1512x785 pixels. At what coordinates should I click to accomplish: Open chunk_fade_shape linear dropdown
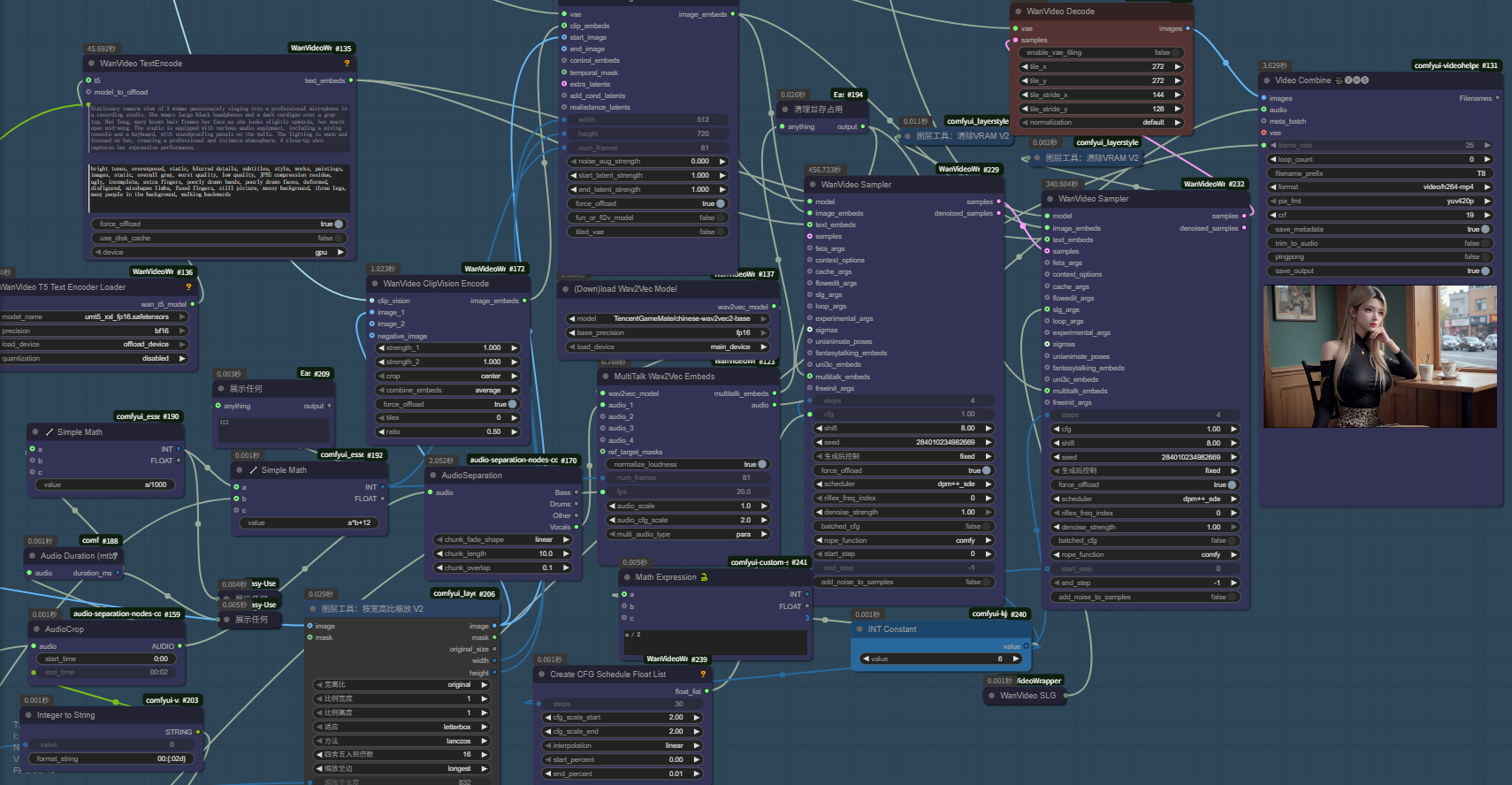coord(502,539)
